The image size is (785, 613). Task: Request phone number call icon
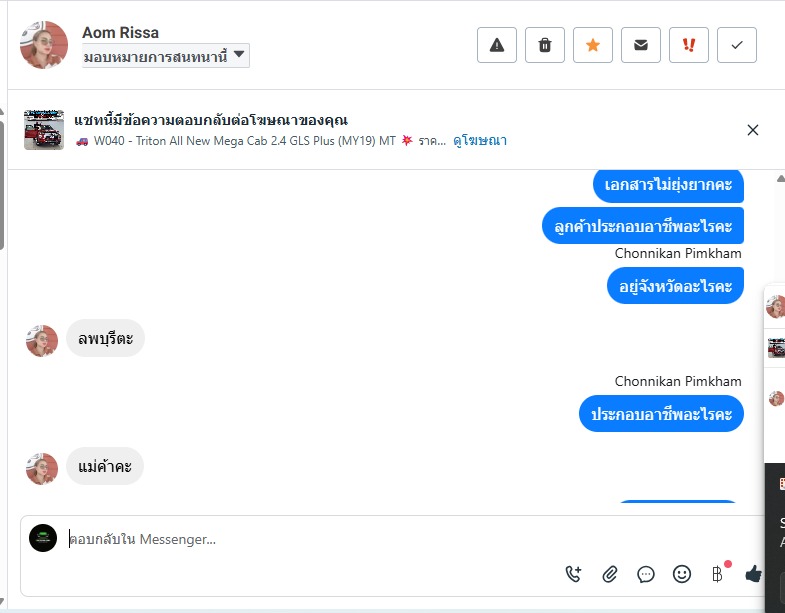tap(573, 574)
